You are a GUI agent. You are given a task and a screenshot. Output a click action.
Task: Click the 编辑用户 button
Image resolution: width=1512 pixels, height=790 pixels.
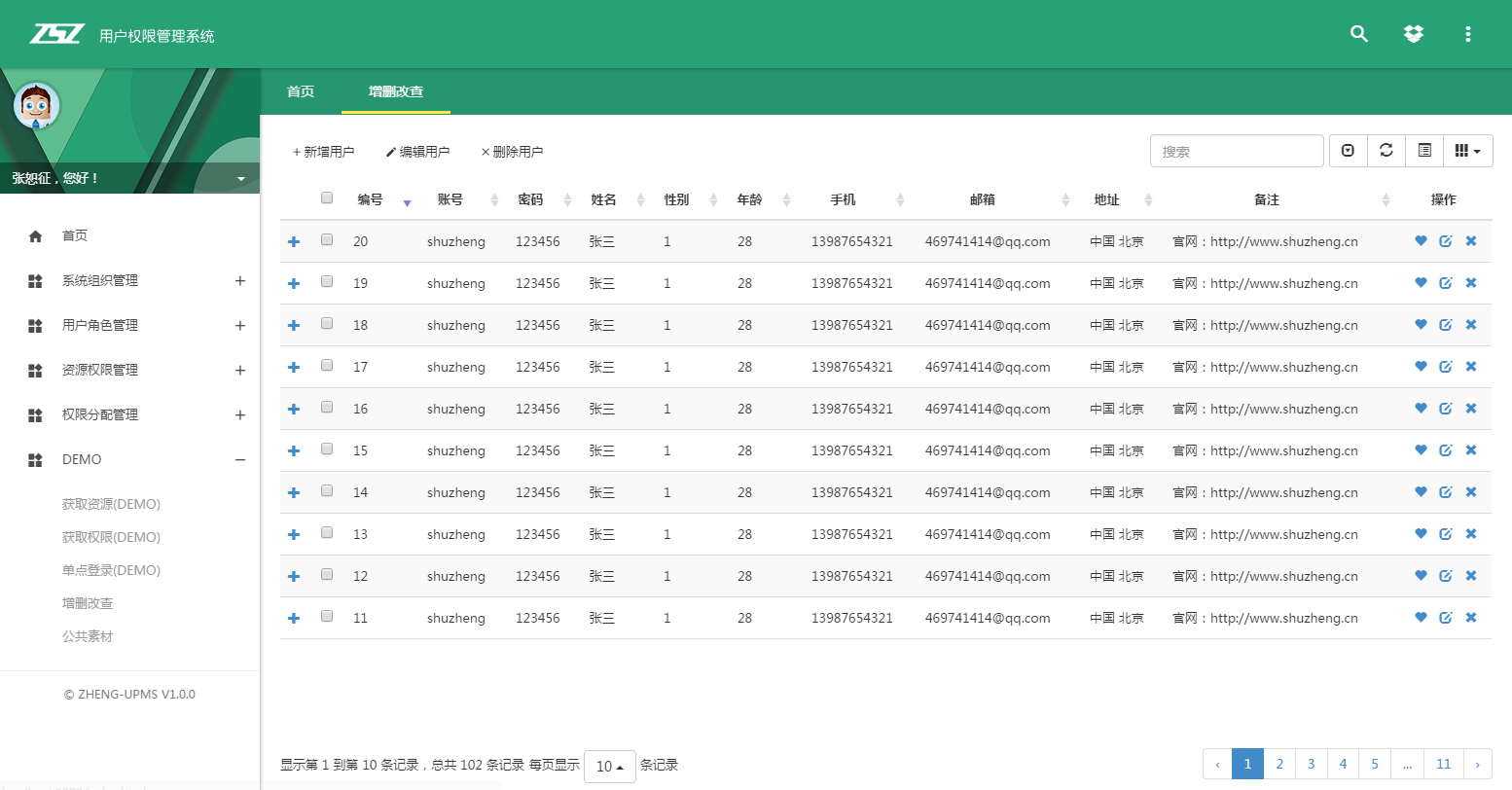(x=417, y=152)
